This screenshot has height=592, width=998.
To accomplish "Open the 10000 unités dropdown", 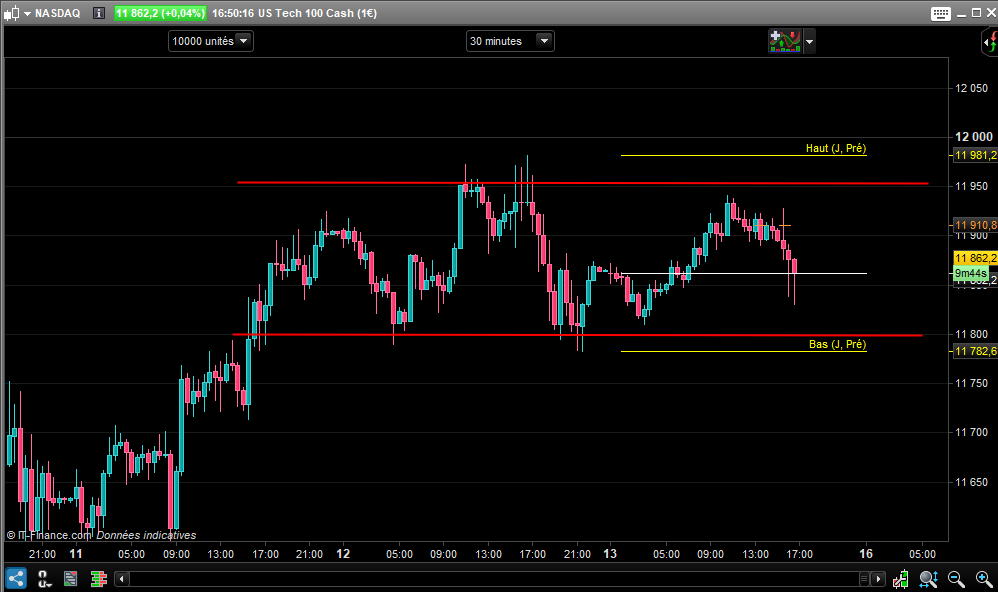I will click(x=211, y=41).
